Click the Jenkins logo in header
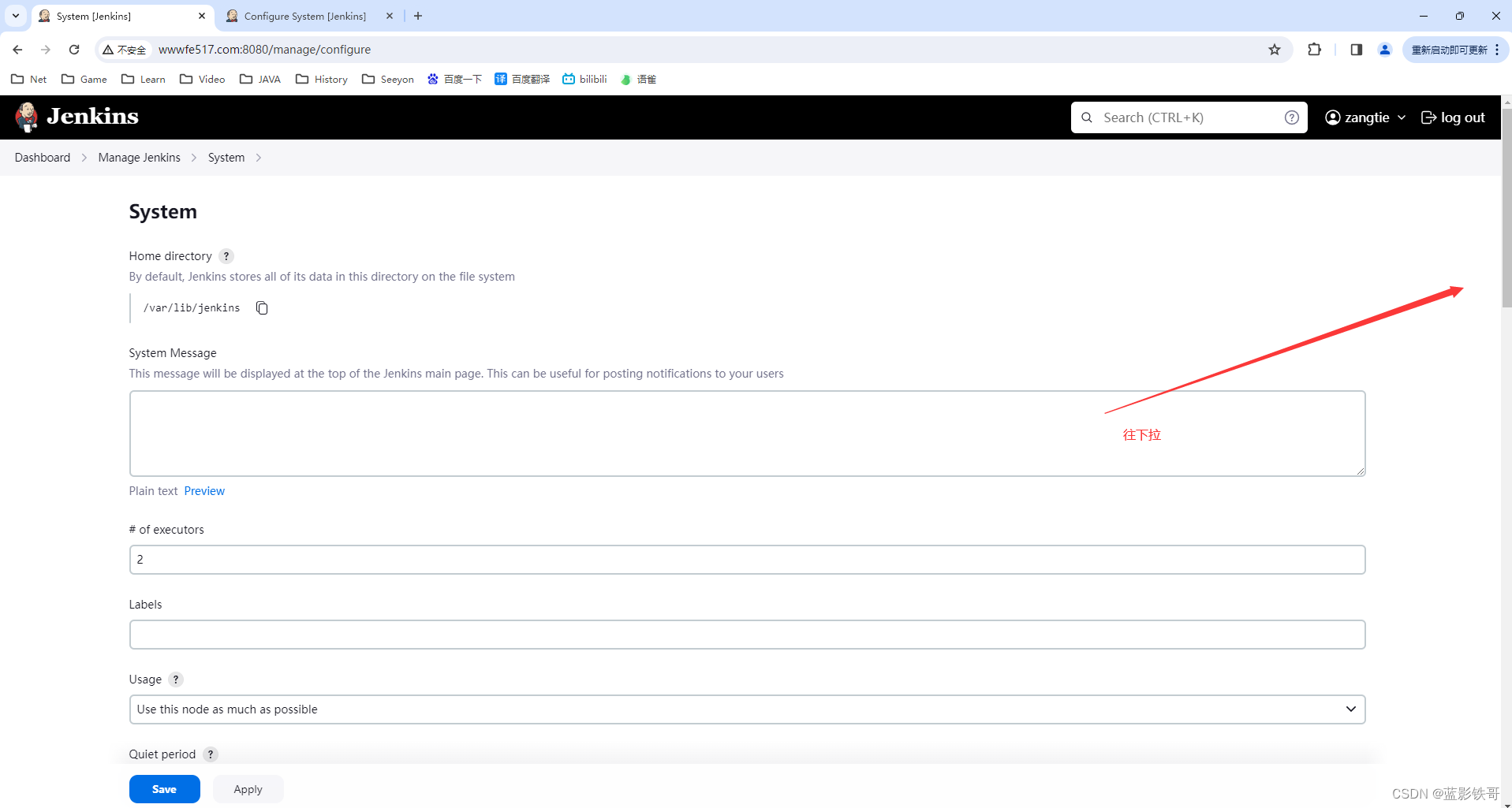This screenshot has height=808, width=1512. tap(77, 117)
